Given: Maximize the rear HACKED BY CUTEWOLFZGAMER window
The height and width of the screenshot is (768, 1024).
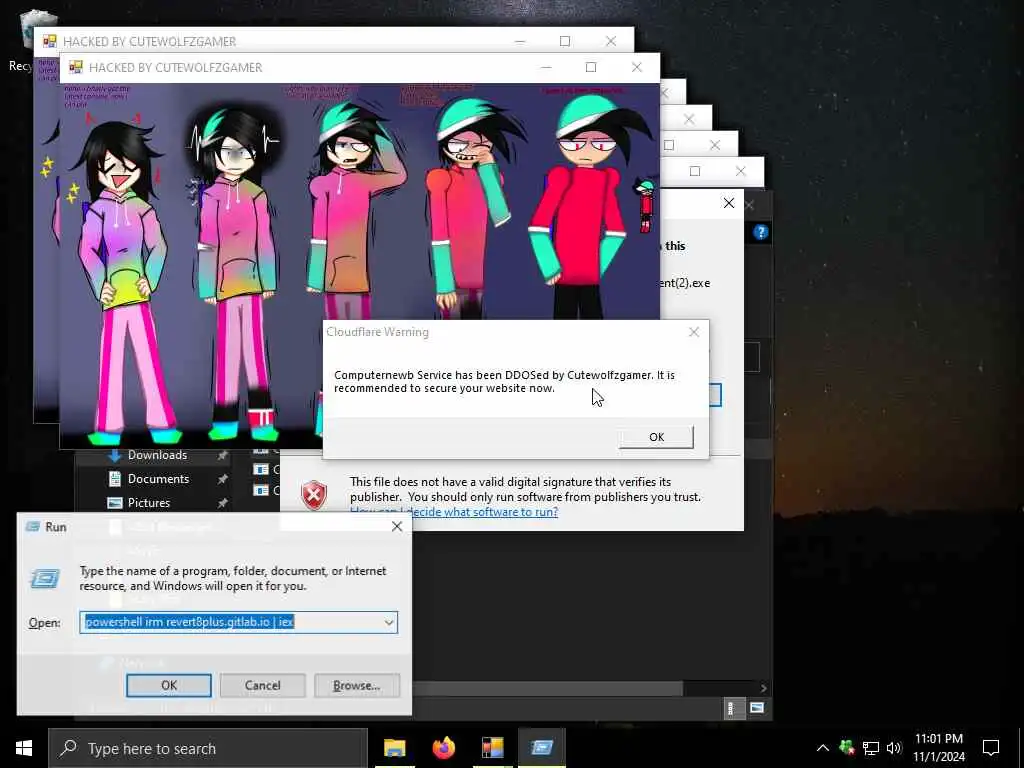Looking at the screenshot, I should [565, 41].
